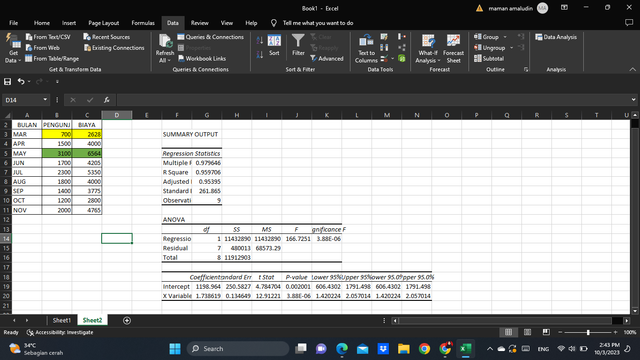Open Recent Sources
The image size is (640, 360).
pyautogui.click(x=107, y=37)
